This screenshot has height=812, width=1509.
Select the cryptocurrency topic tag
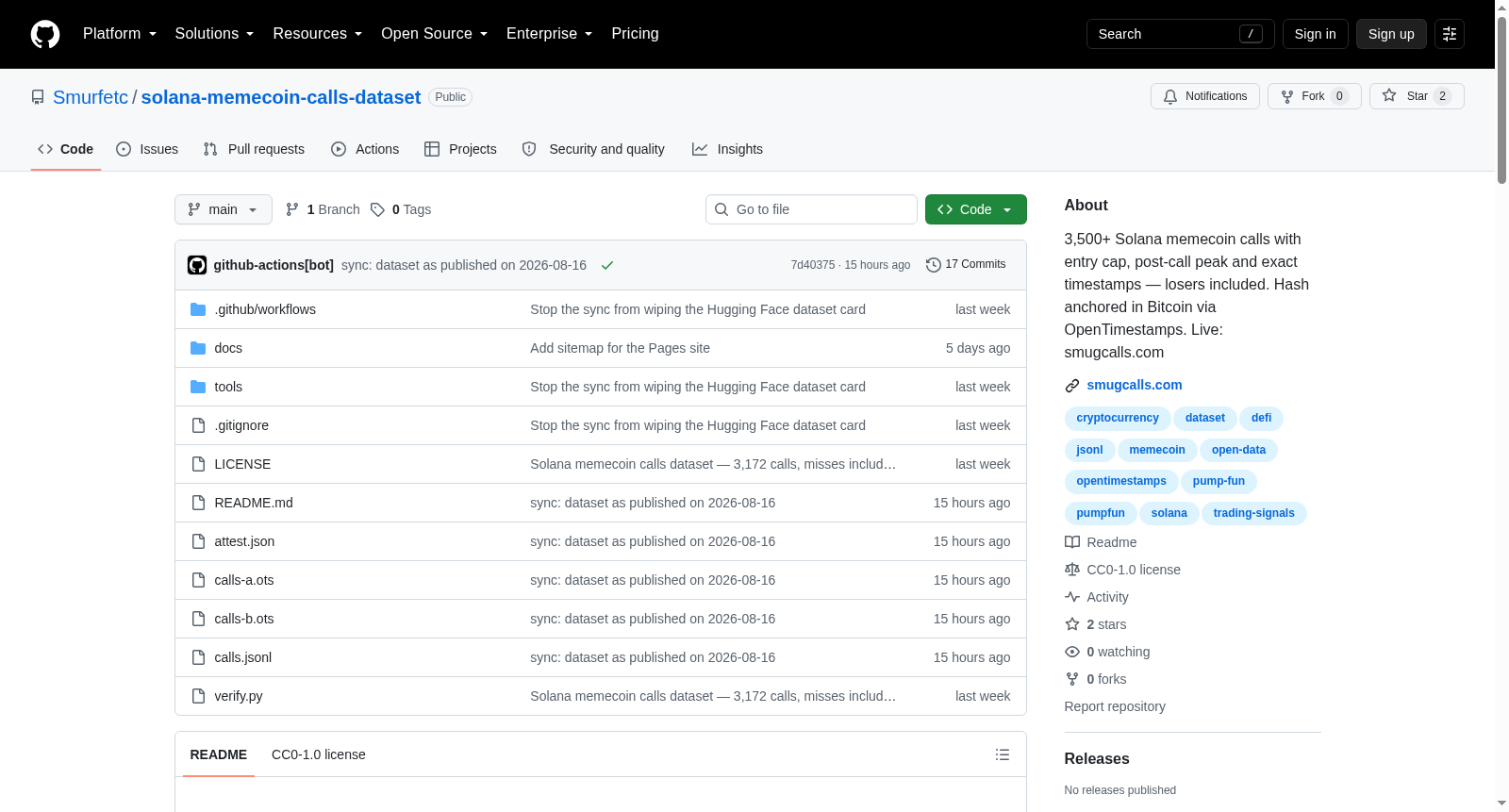coord(1118,418)
